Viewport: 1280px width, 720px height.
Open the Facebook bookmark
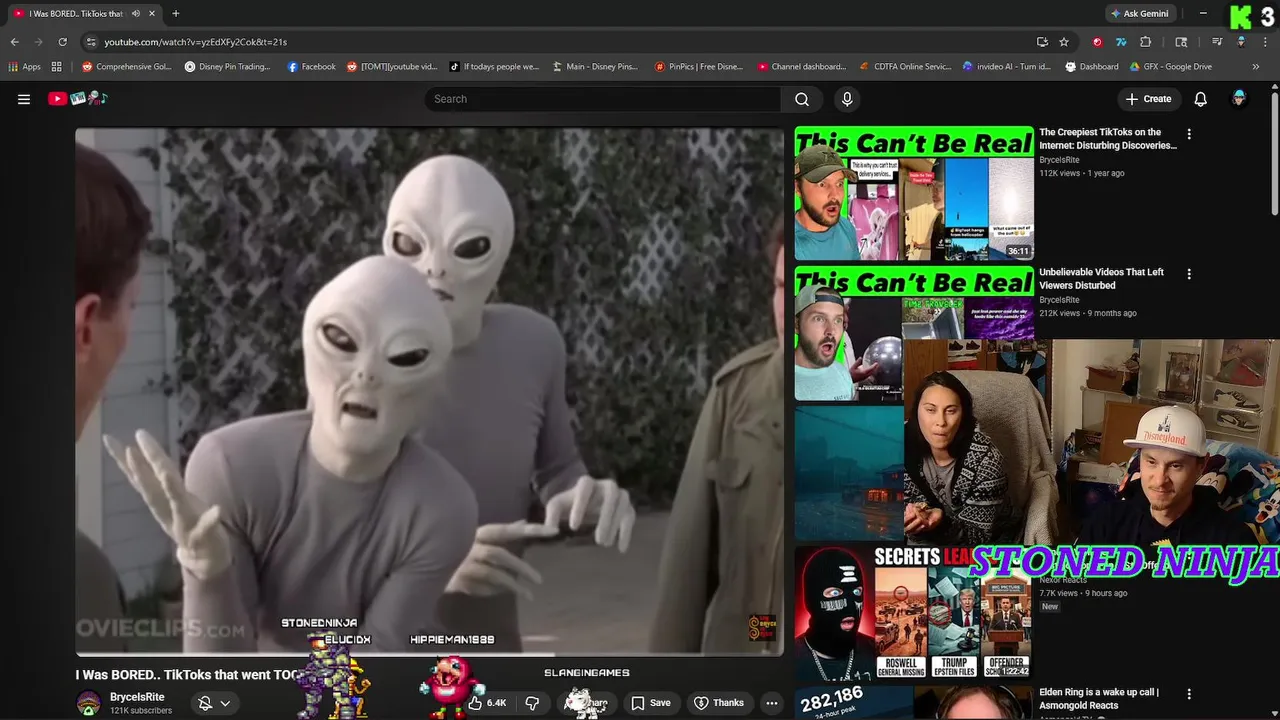tap(311, 67)
